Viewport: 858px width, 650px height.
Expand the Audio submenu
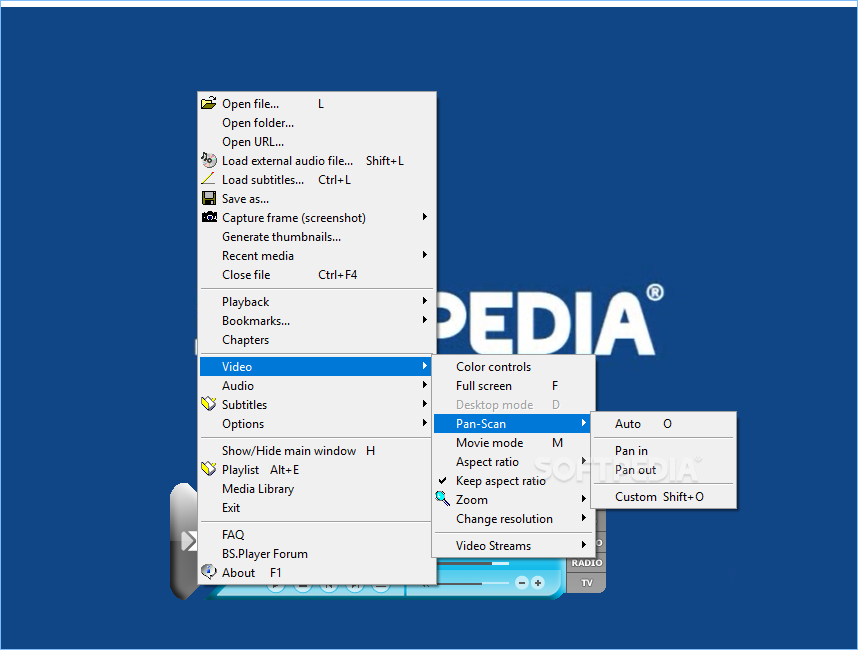[425, 385]
